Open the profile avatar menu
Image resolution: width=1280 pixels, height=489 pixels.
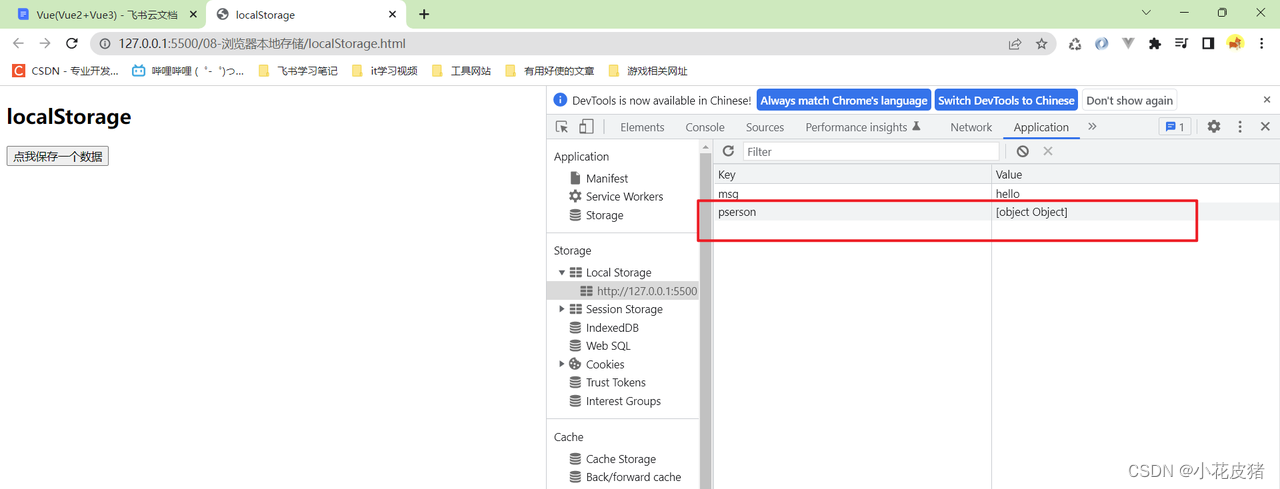click(x=1235, y=43)
